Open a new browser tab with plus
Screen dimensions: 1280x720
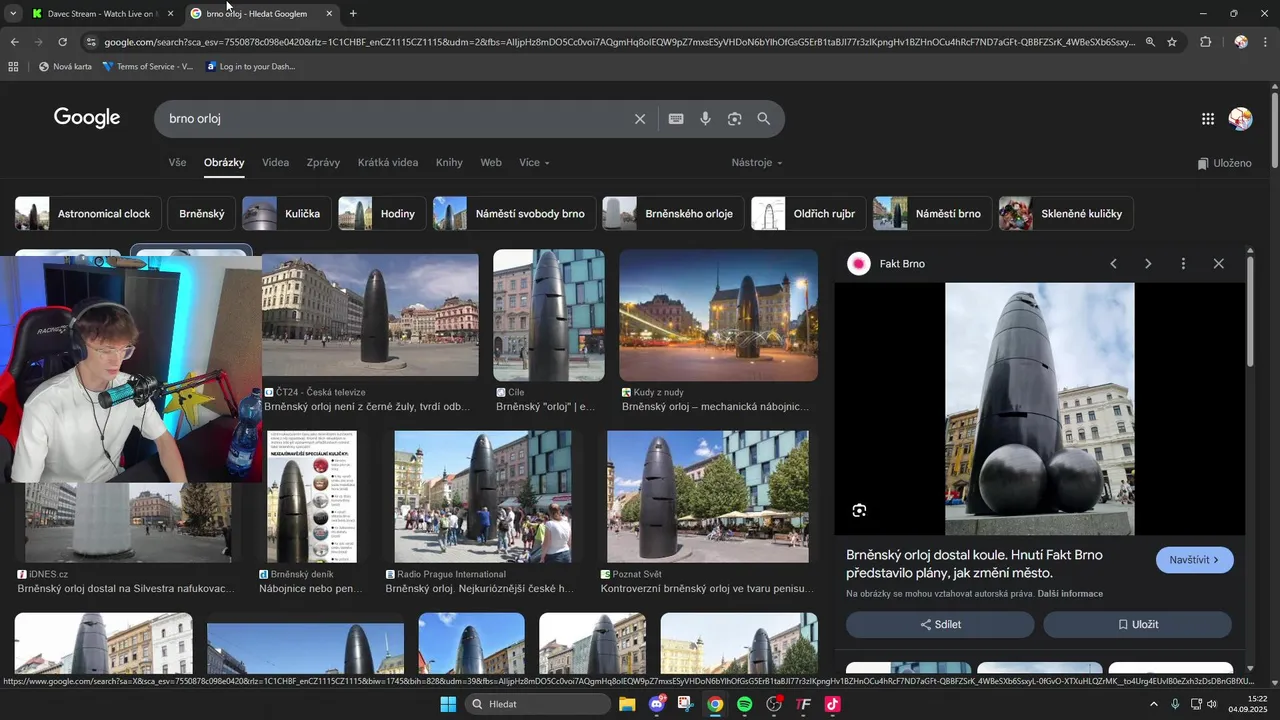click(x=353, y=14)
